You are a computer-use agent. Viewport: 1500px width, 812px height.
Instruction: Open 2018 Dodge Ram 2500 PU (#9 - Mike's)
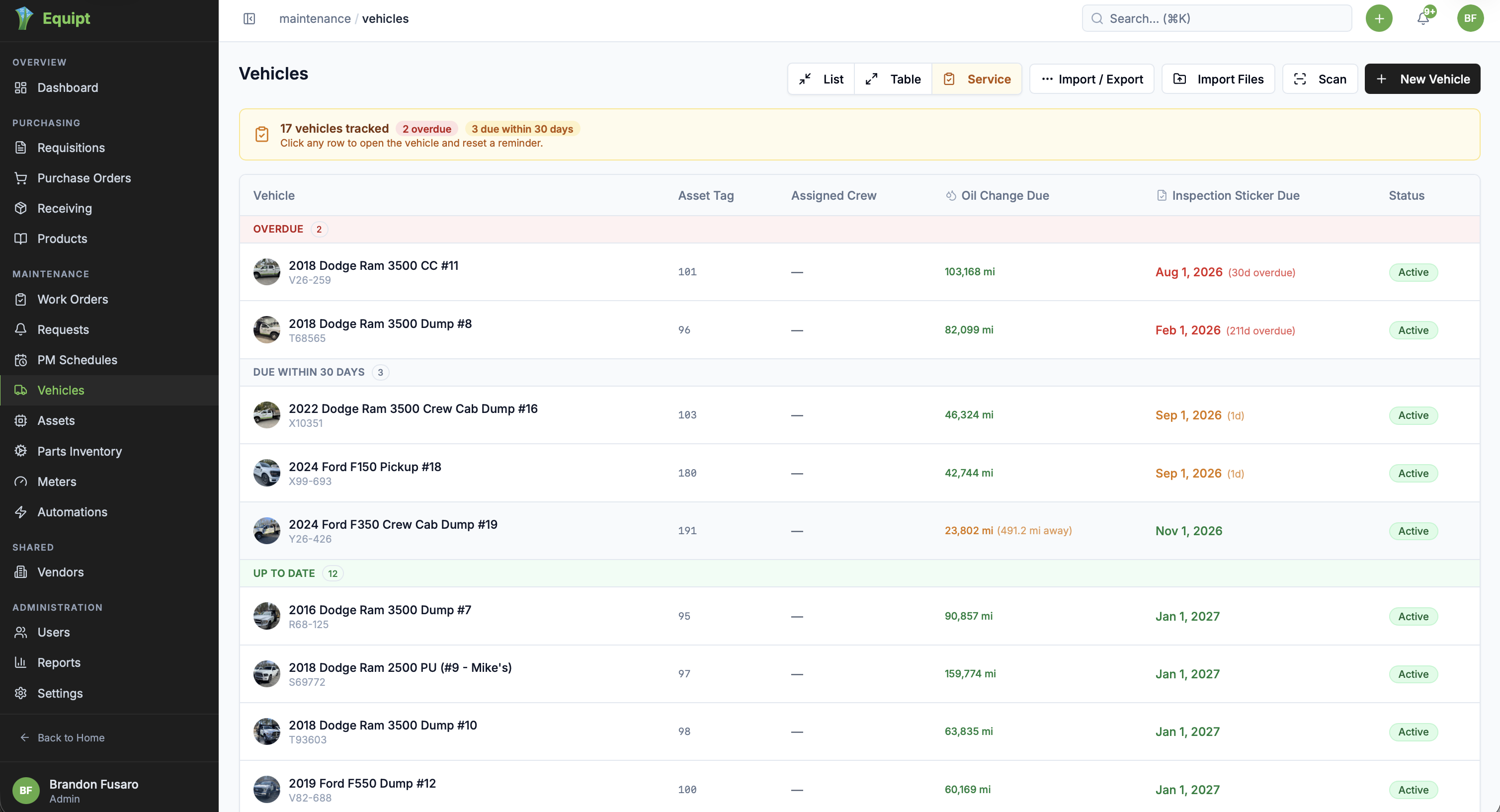[x=859, y=674]
